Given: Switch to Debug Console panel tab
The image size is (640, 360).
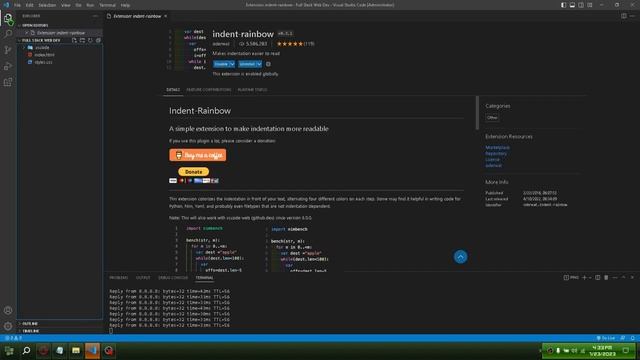Looking at the screenshot, I should click(173, 278).
